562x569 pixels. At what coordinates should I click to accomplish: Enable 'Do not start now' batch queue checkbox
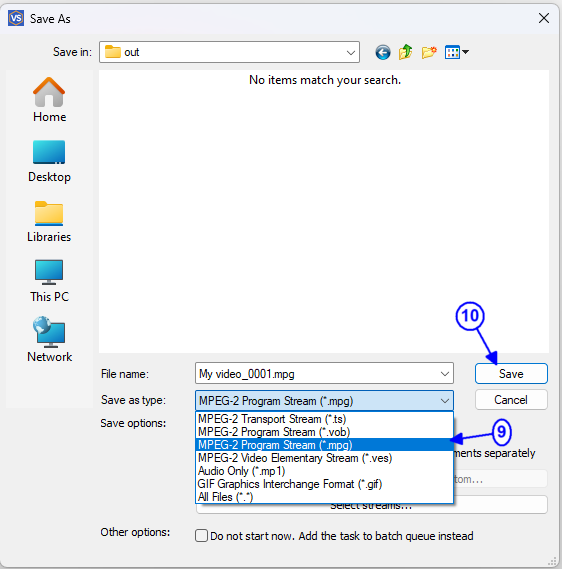click(x=201, y=536)
